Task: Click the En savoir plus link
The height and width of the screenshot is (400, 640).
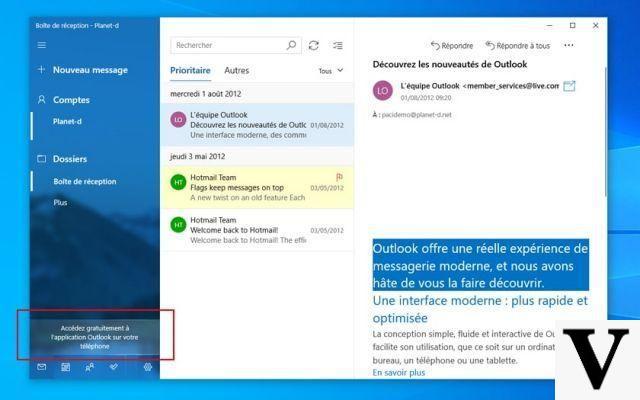Action: pos(399,372)
